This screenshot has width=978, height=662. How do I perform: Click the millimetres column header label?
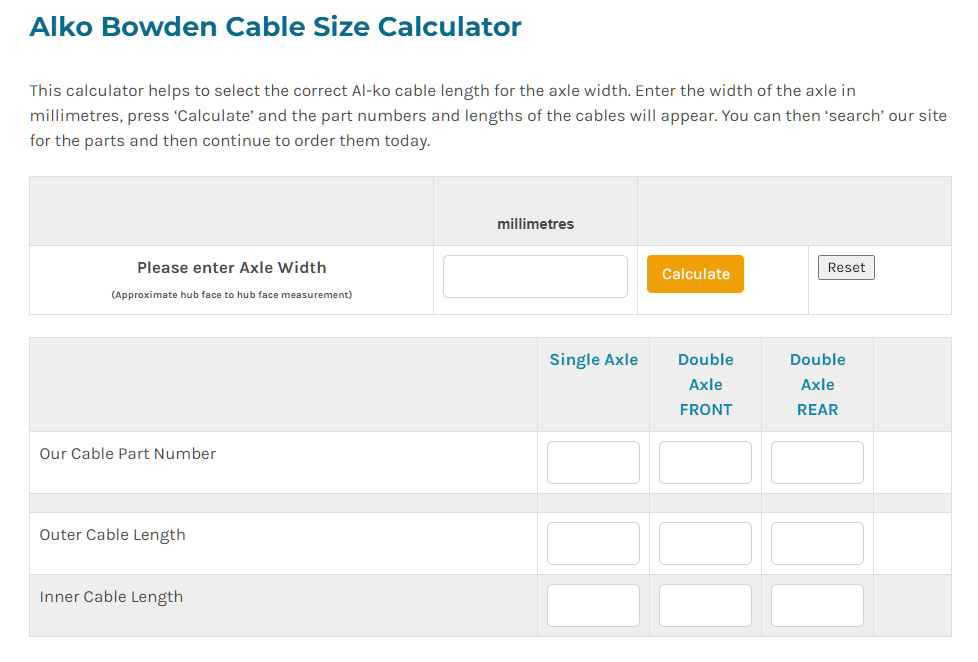[534, 224]
